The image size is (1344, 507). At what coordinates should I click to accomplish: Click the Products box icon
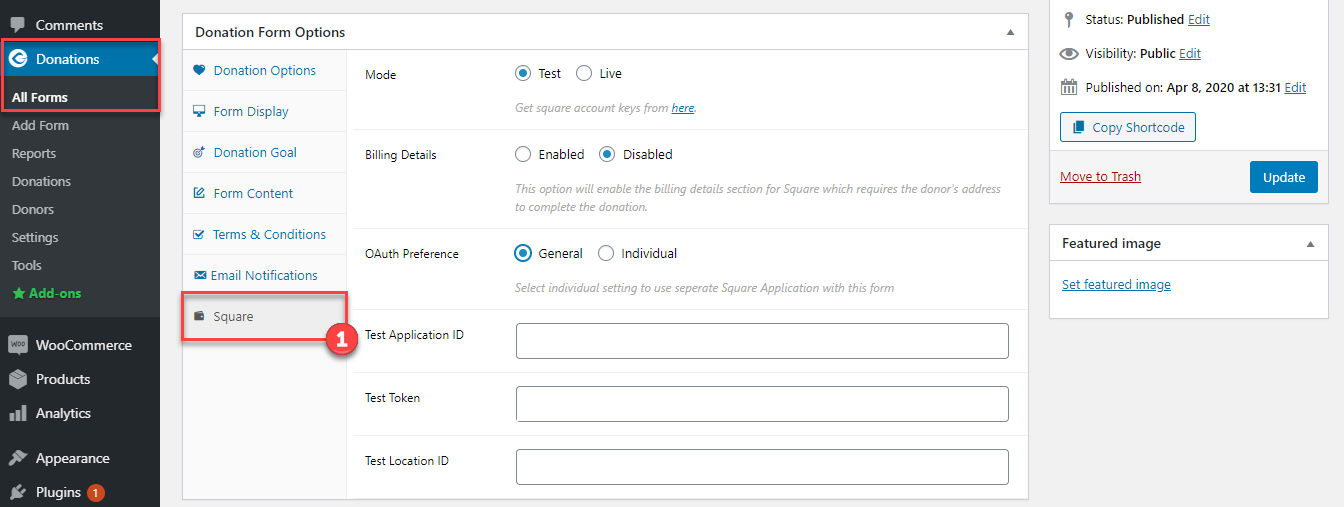pos(18,379)
